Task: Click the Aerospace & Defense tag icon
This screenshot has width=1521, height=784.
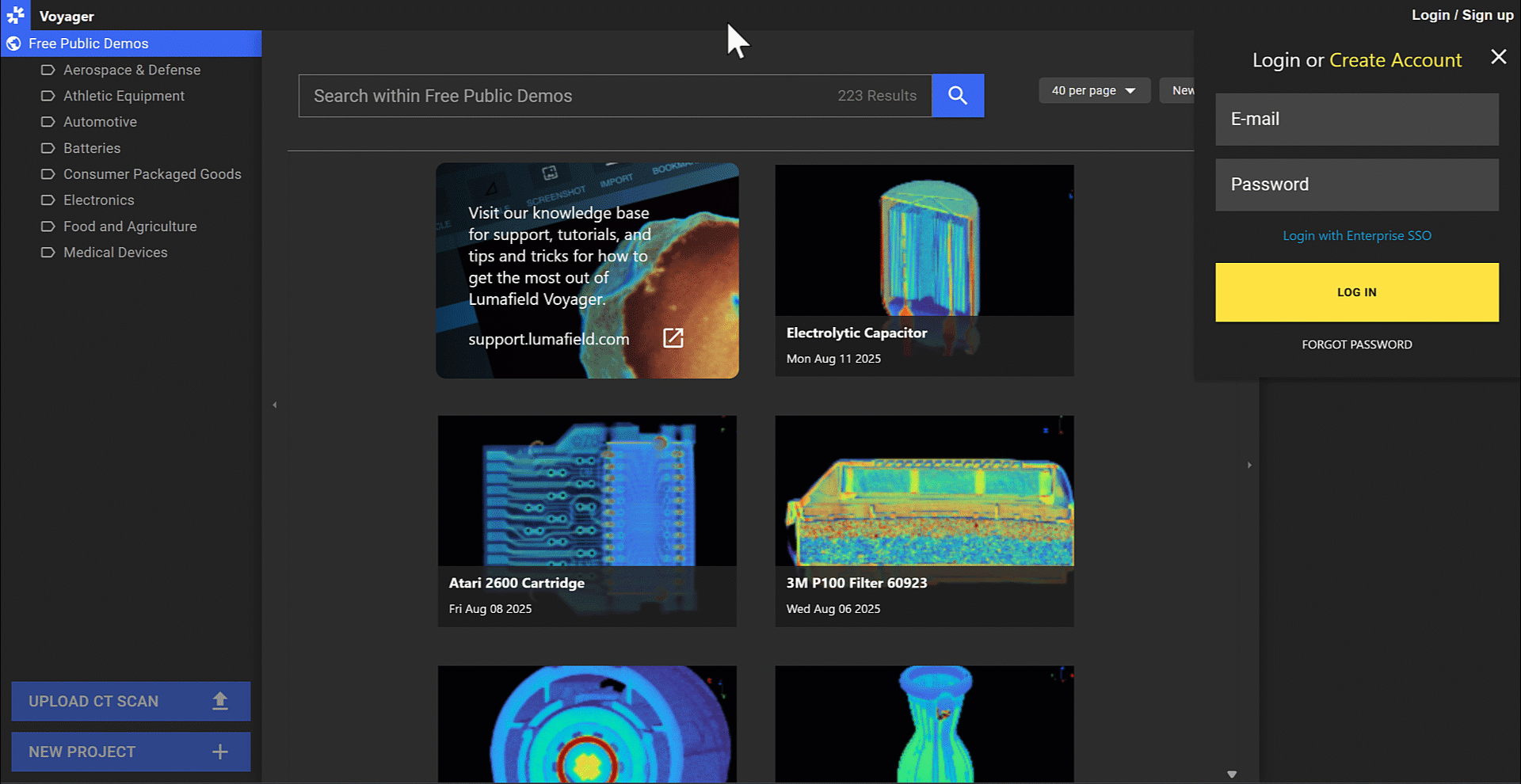Action: (x=48, y=70)
